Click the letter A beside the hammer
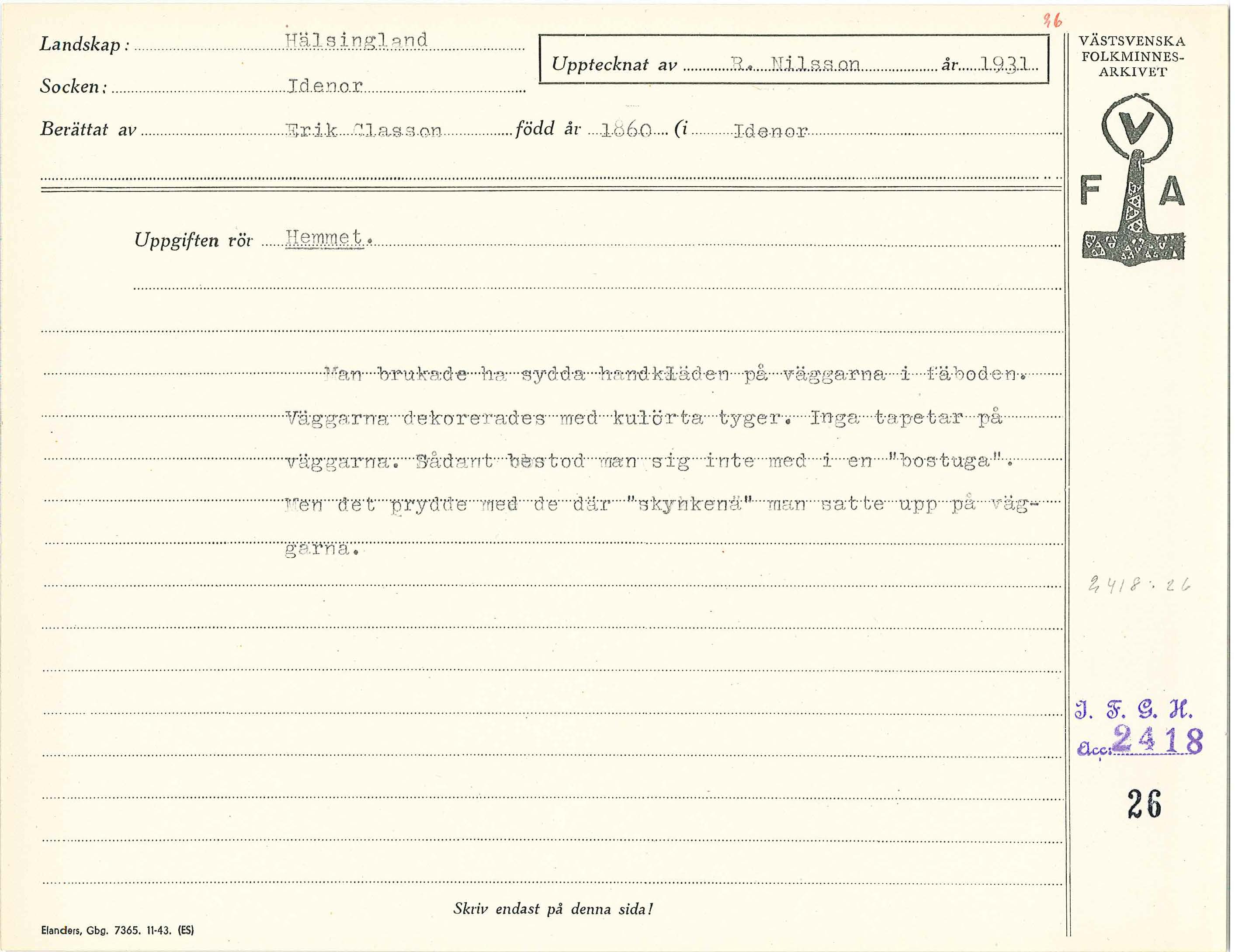Screen dimensions: 1235x952 1172,191
